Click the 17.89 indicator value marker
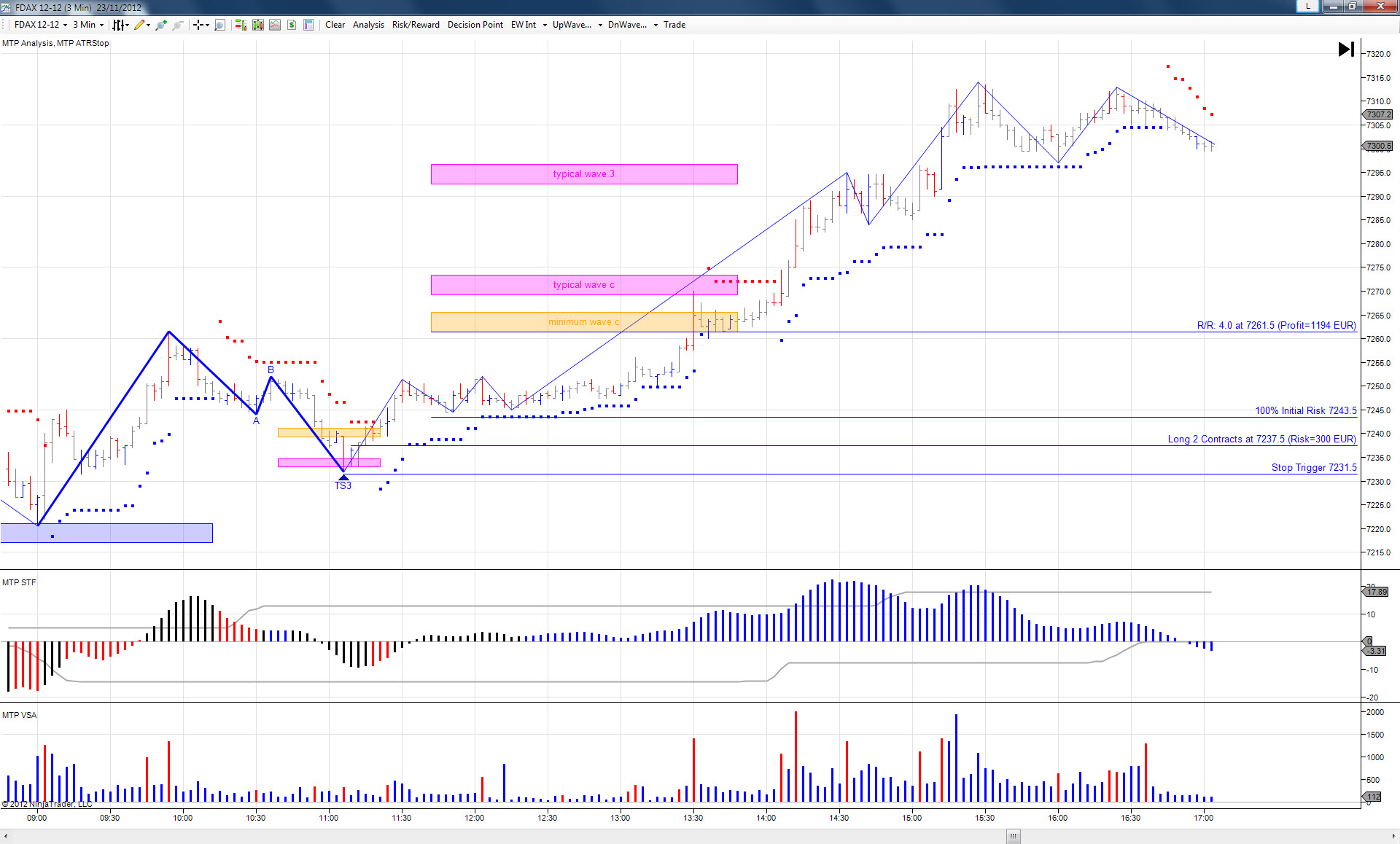 (x=1376, y=592)
